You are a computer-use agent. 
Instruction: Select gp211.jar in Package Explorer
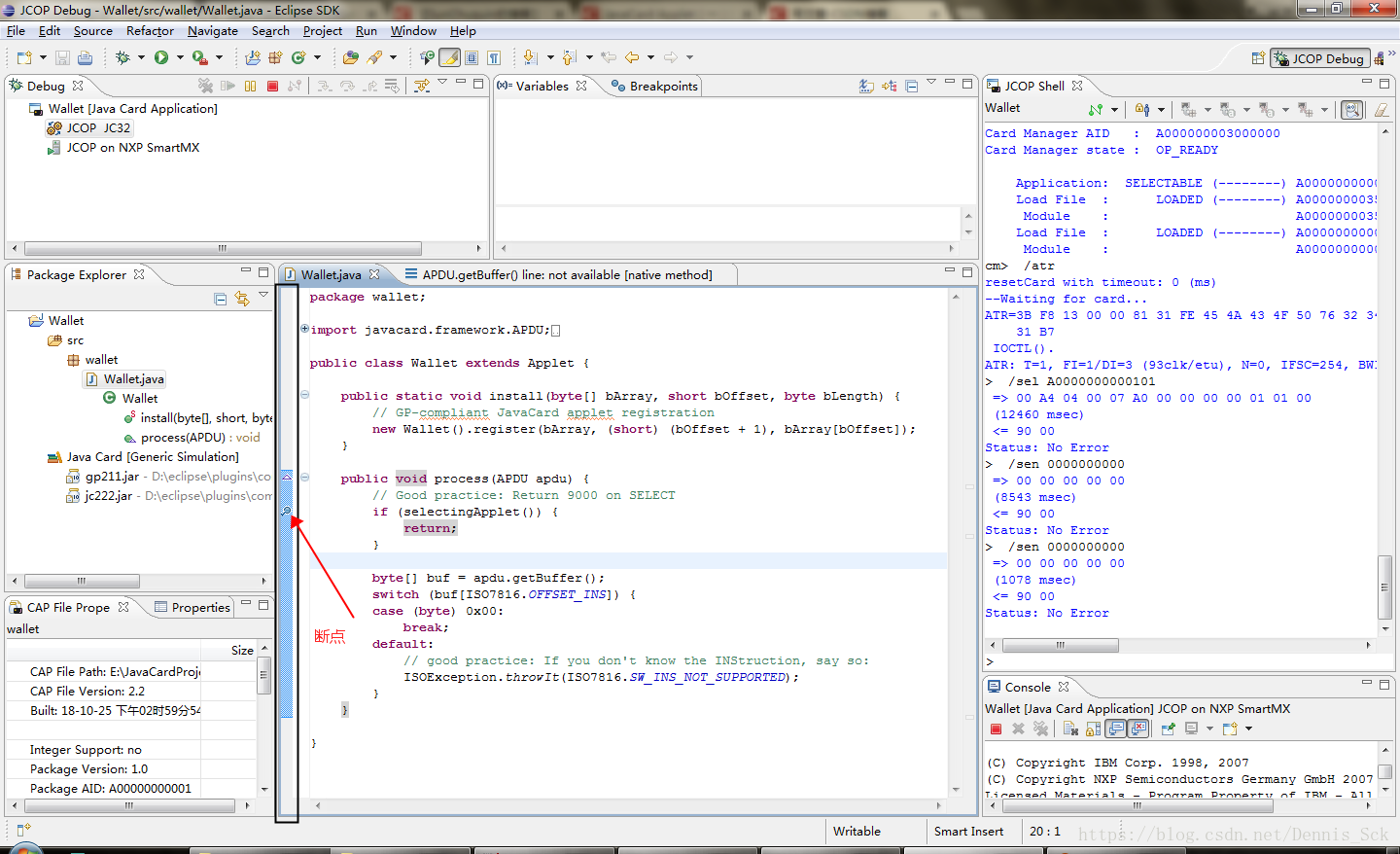(112, 477)
